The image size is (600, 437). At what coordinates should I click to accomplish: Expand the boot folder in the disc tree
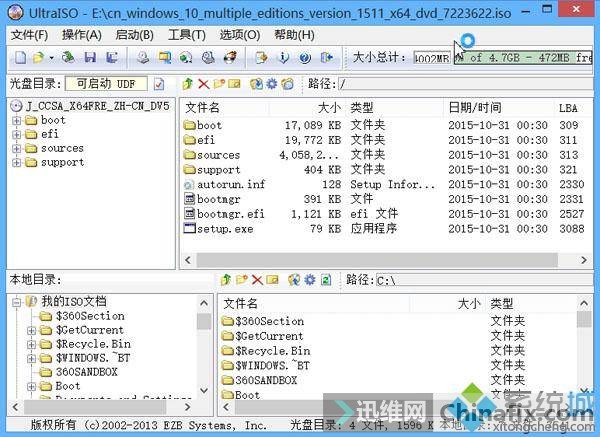pyautogui.click(x=16, y=121)
